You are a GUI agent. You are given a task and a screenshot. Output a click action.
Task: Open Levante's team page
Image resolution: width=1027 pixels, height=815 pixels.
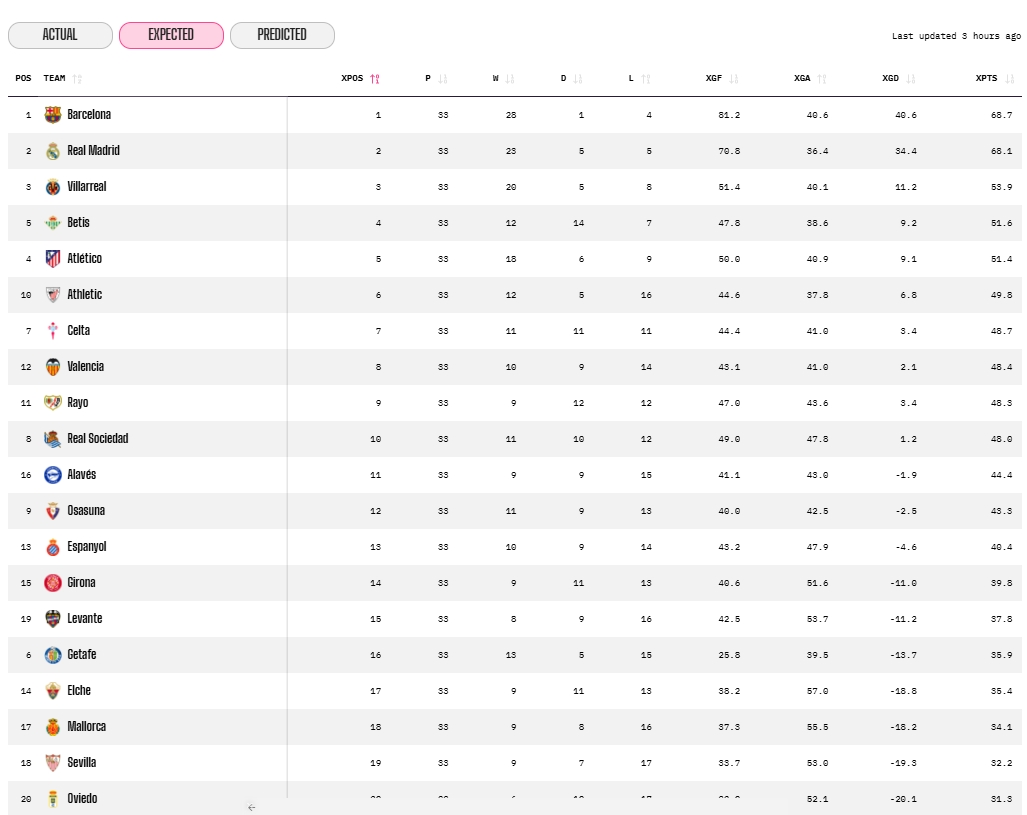coord(84,618)
